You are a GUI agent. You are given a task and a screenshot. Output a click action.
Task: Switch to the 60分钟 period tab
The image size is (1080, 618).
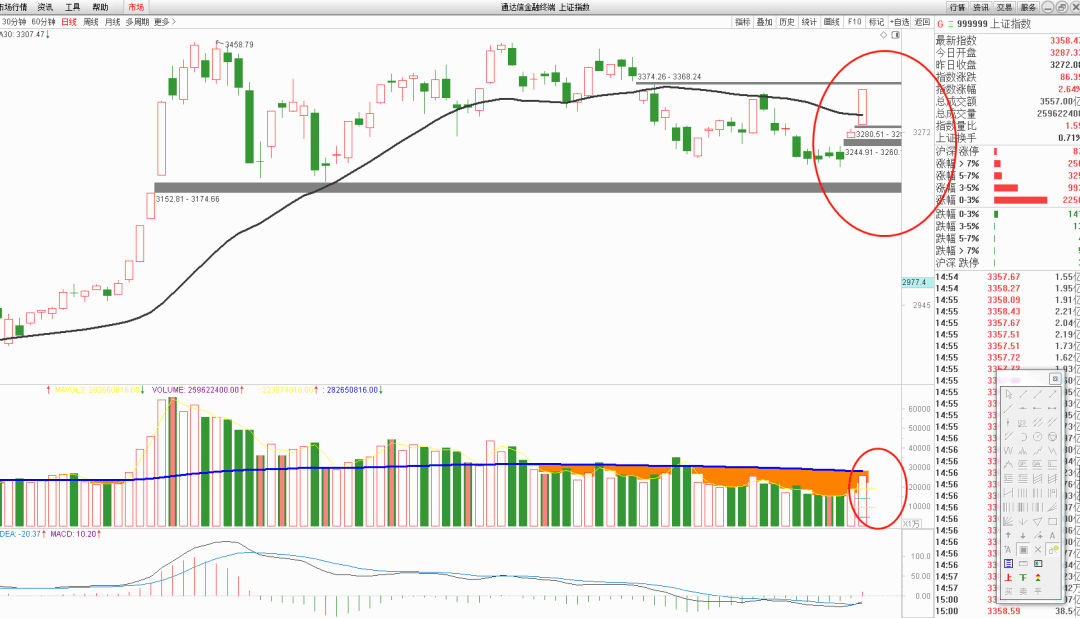pos(43,21)
